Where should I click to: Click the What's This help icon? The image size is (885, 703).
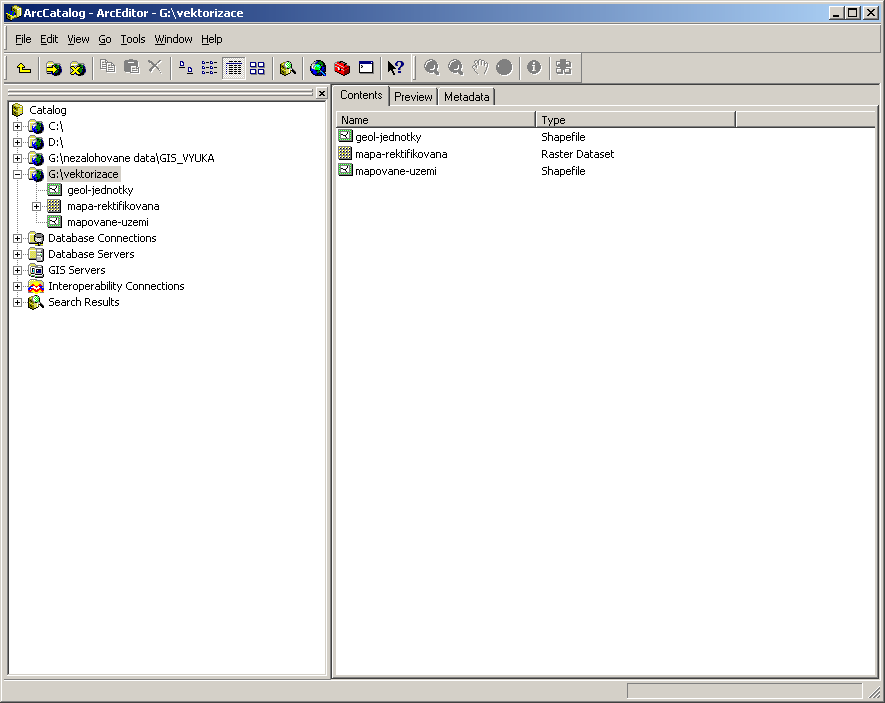pos(396,68)
